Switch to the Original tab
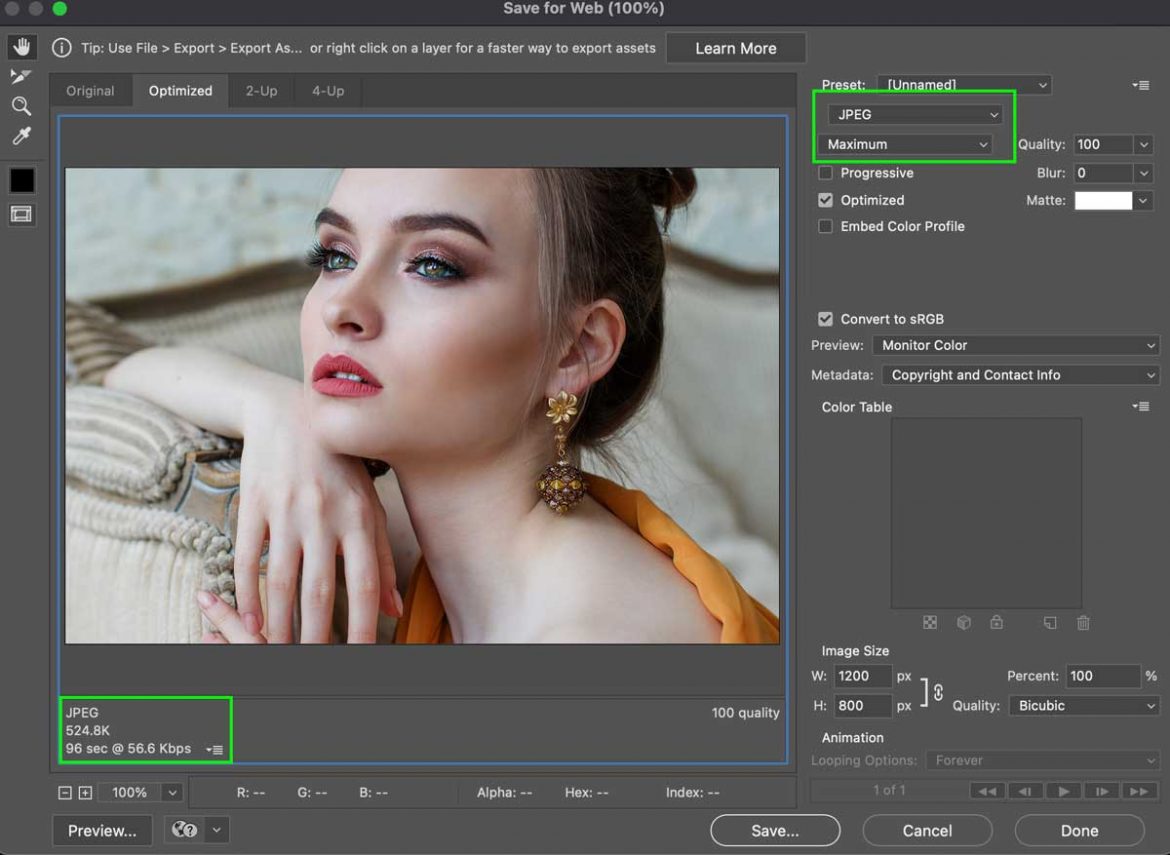 [90, 91]
